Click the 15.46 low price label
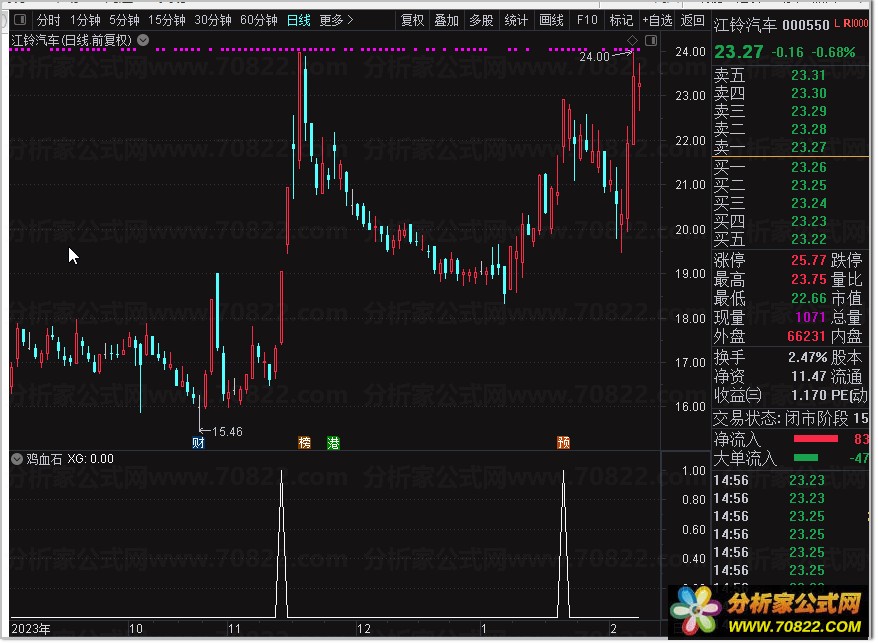Image resolution: width=878 pixels, height=643 pixels. pos(227,432)
